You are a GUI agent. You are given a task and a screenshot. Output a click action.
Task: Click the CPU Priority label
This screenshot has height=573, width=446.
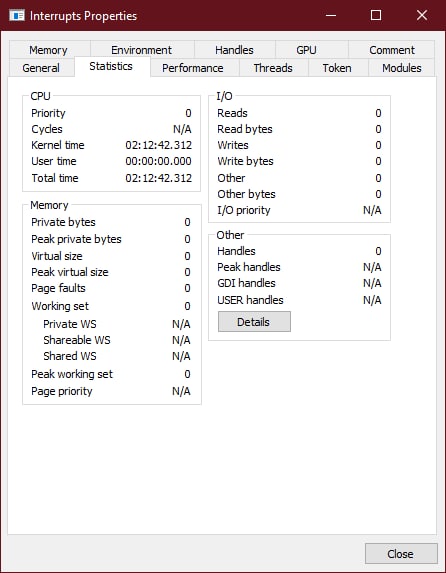(x=48, y=113)
